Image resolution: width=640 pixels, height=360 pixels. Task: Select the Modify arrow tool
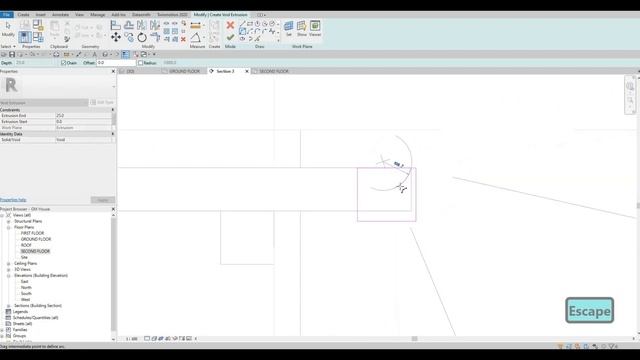(8, 29)
